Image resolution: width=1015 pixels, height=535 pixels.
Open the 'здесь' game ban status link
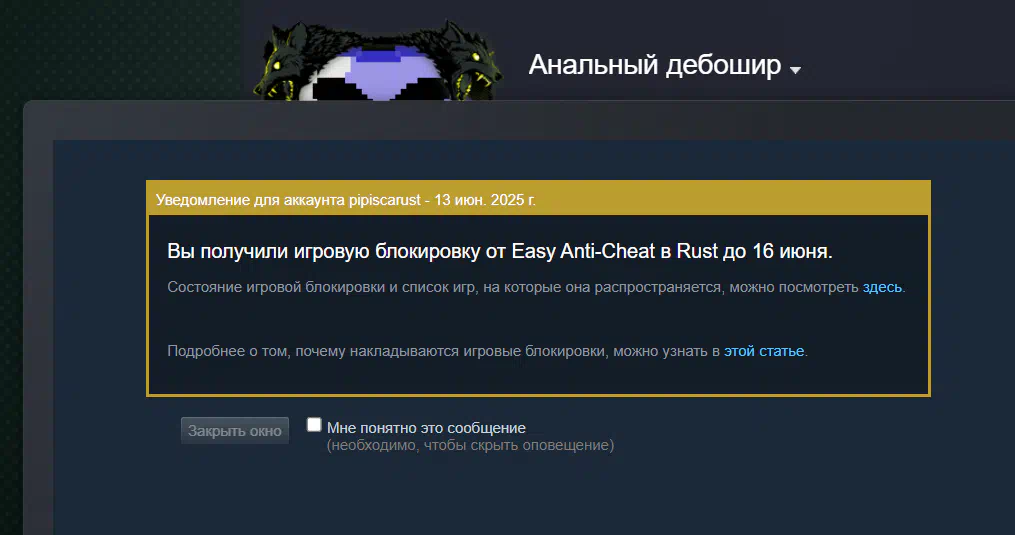coord(882,287)
